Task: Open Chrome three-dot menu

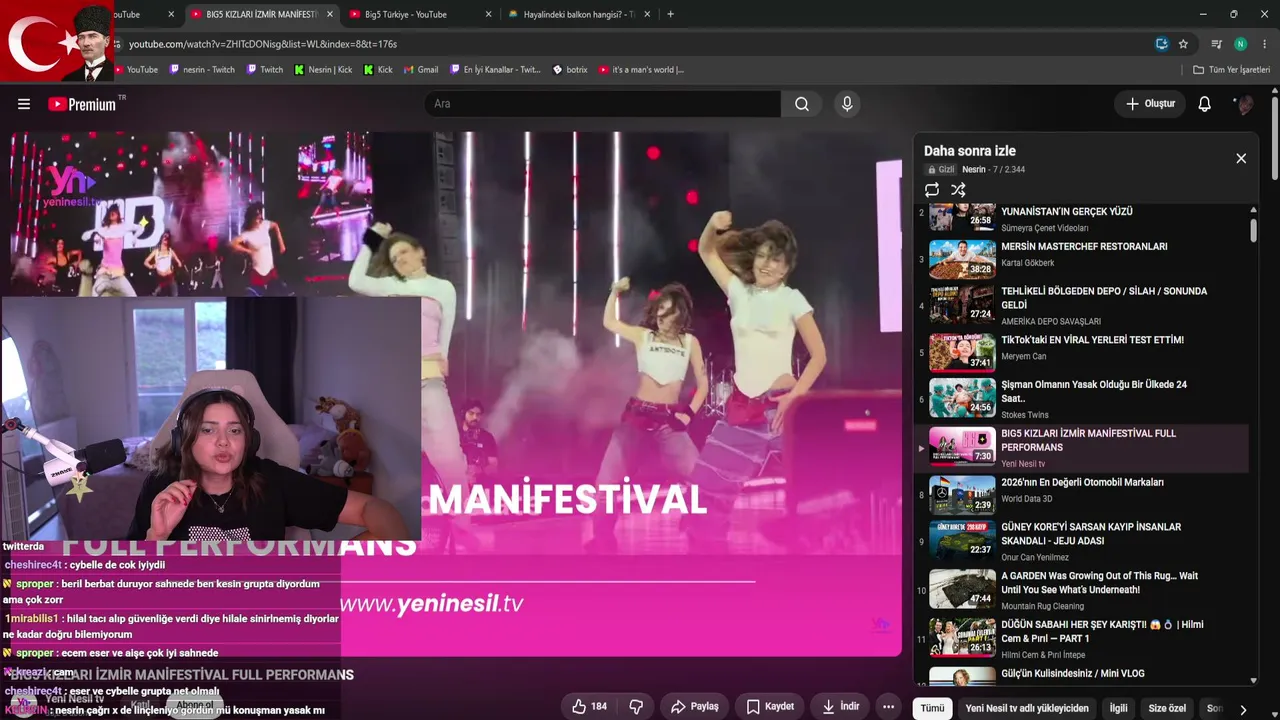Action: click(1265, 44)
